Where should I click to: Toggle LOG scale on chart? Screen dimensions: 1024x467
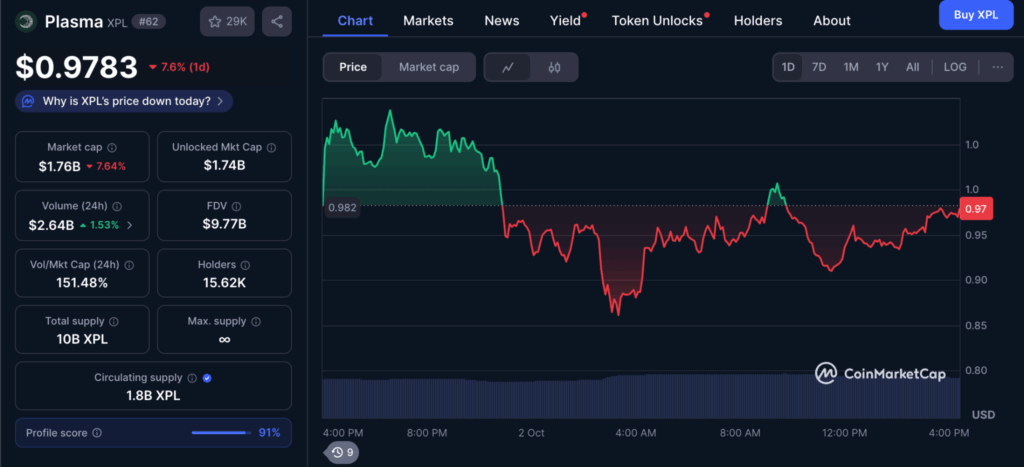point(954,67)
